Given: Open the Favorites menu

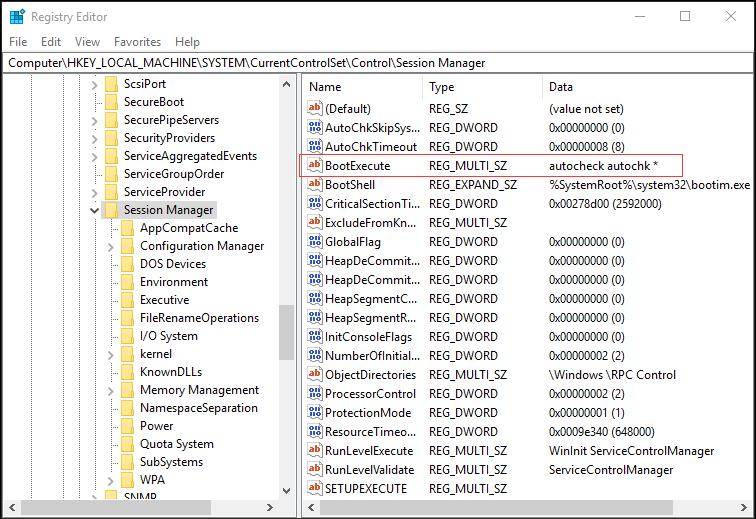Looking at the screenshot, I should tap(137, 42).
